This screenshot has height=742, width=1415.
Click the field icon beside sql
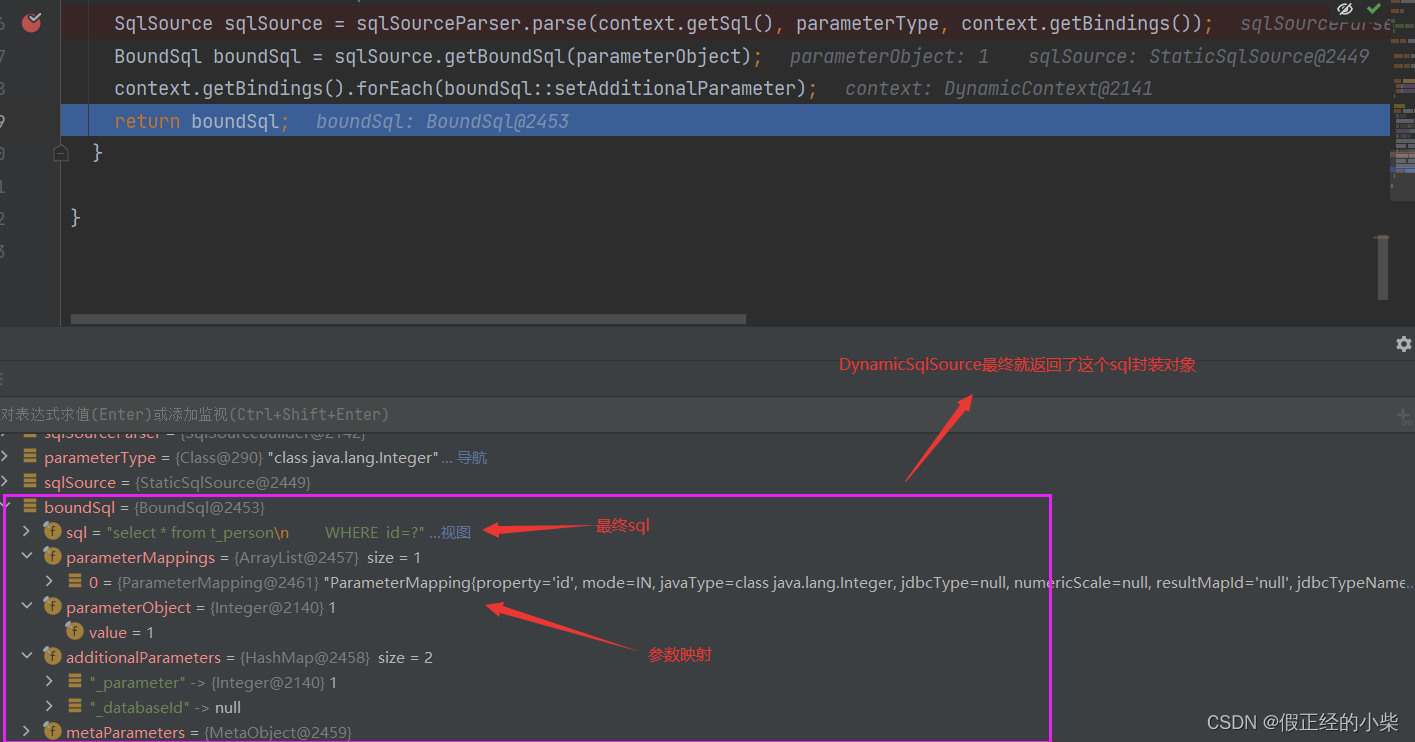click(52, 531)
